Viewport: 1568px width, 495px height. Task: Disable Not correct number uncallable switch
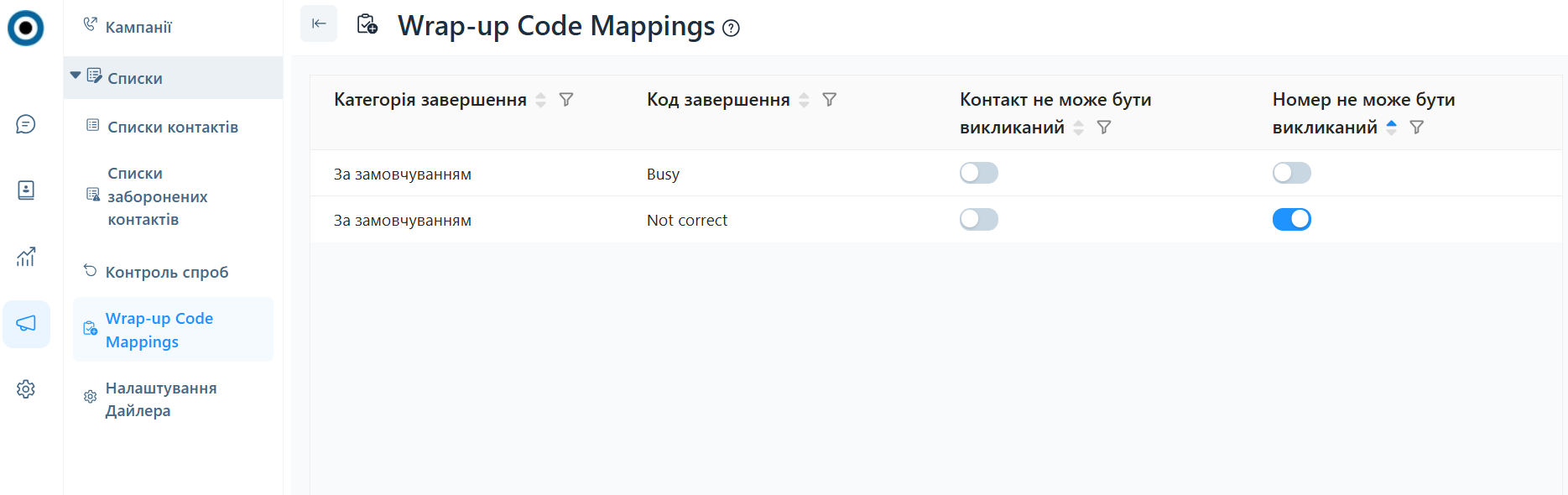click(1291, 220)
